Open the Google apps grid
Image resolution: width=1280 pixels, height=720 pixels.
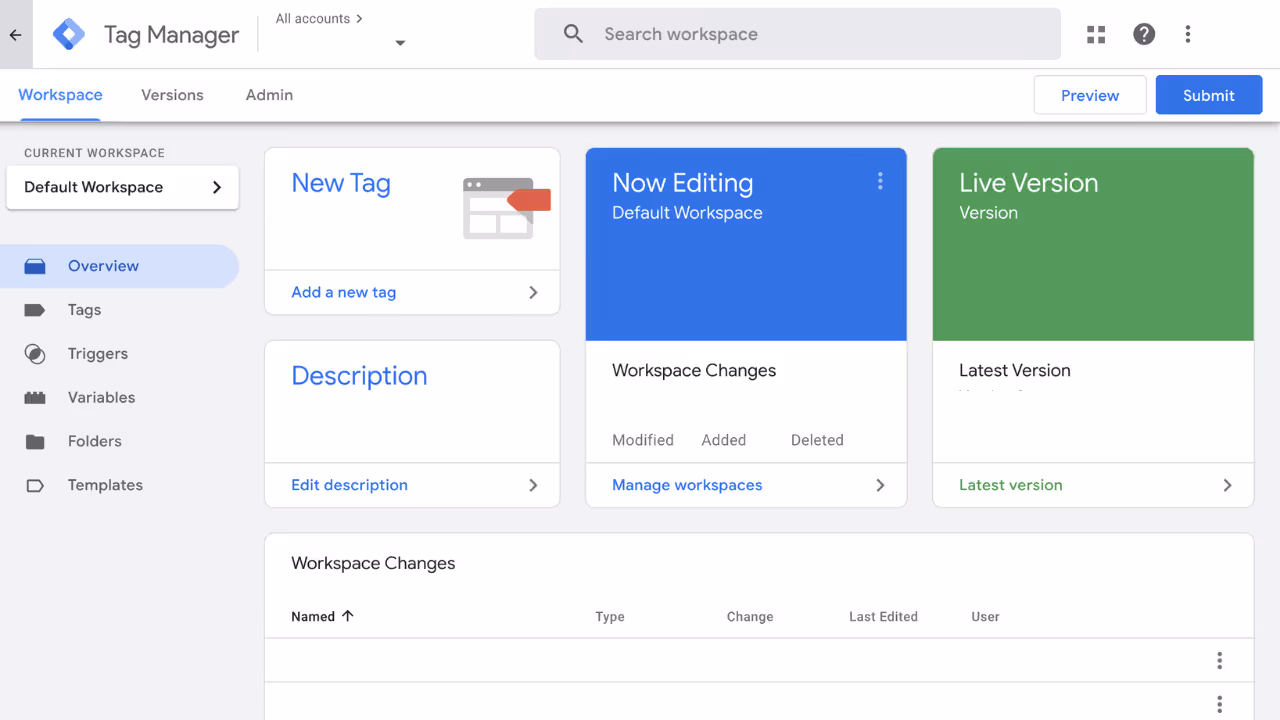click(x=1095, y=33)
